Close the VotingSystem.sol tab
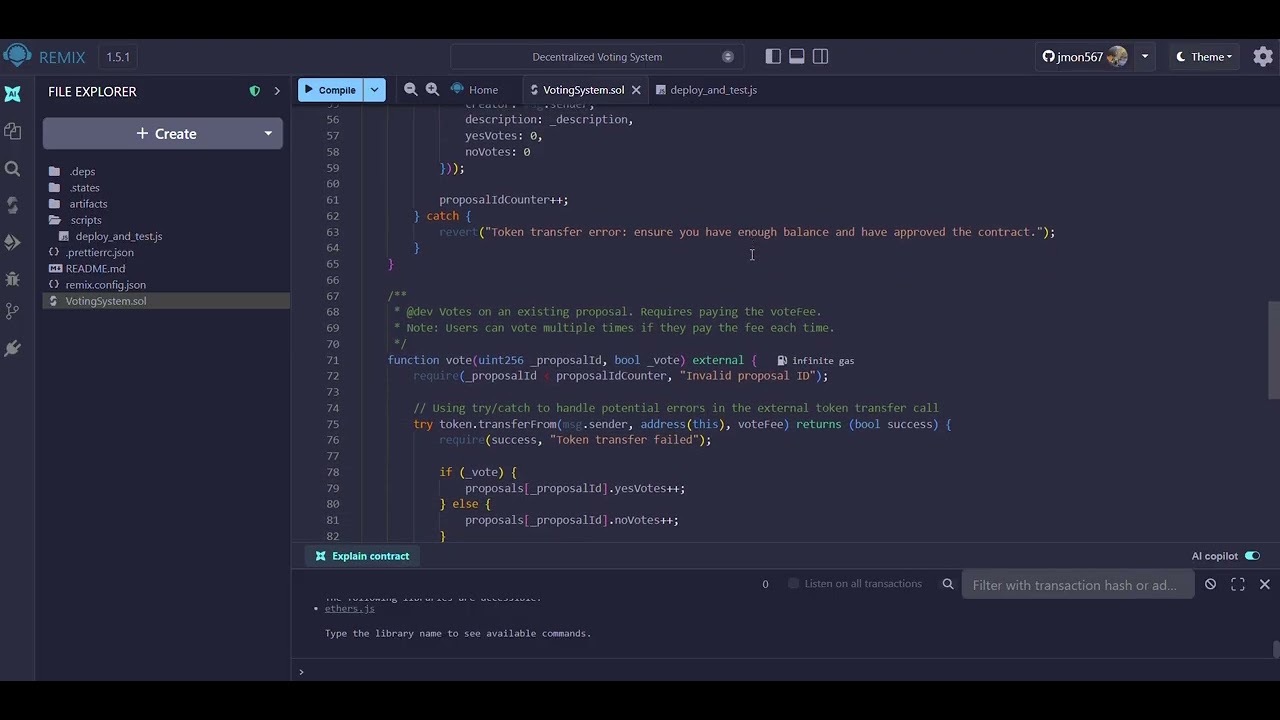1280x720 pixels. [x=636, y=90]
